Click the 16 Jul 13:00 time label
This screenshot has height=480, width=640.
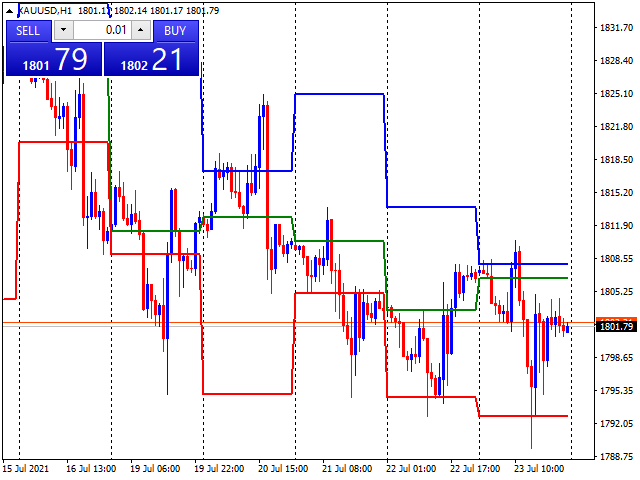91,469
